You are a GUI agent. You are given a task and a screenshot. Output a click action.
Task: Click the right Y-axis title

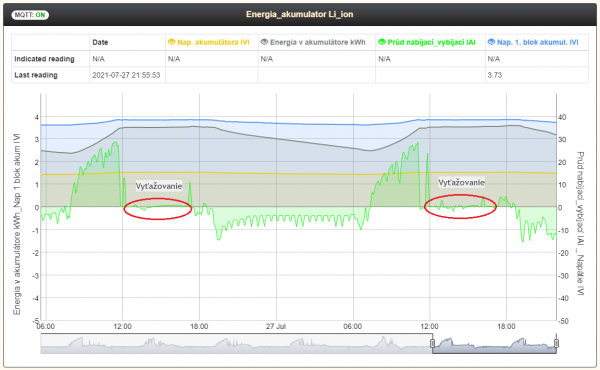580,223
